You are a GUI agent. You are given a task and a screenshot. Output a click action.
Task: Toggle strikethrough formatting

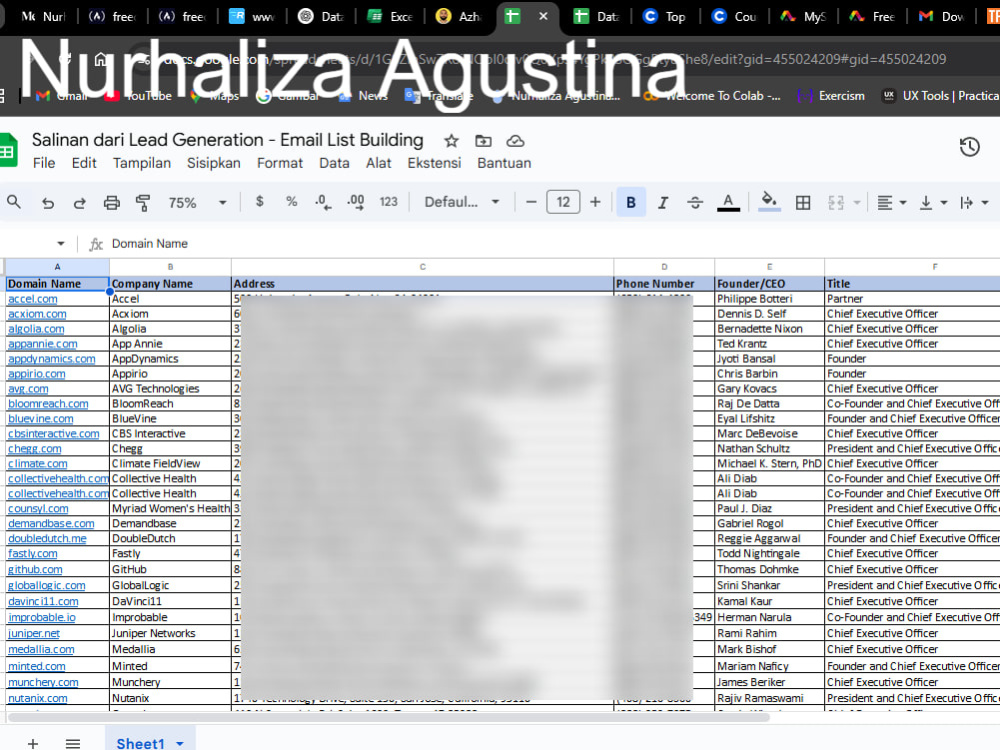(x=695, y=202)
